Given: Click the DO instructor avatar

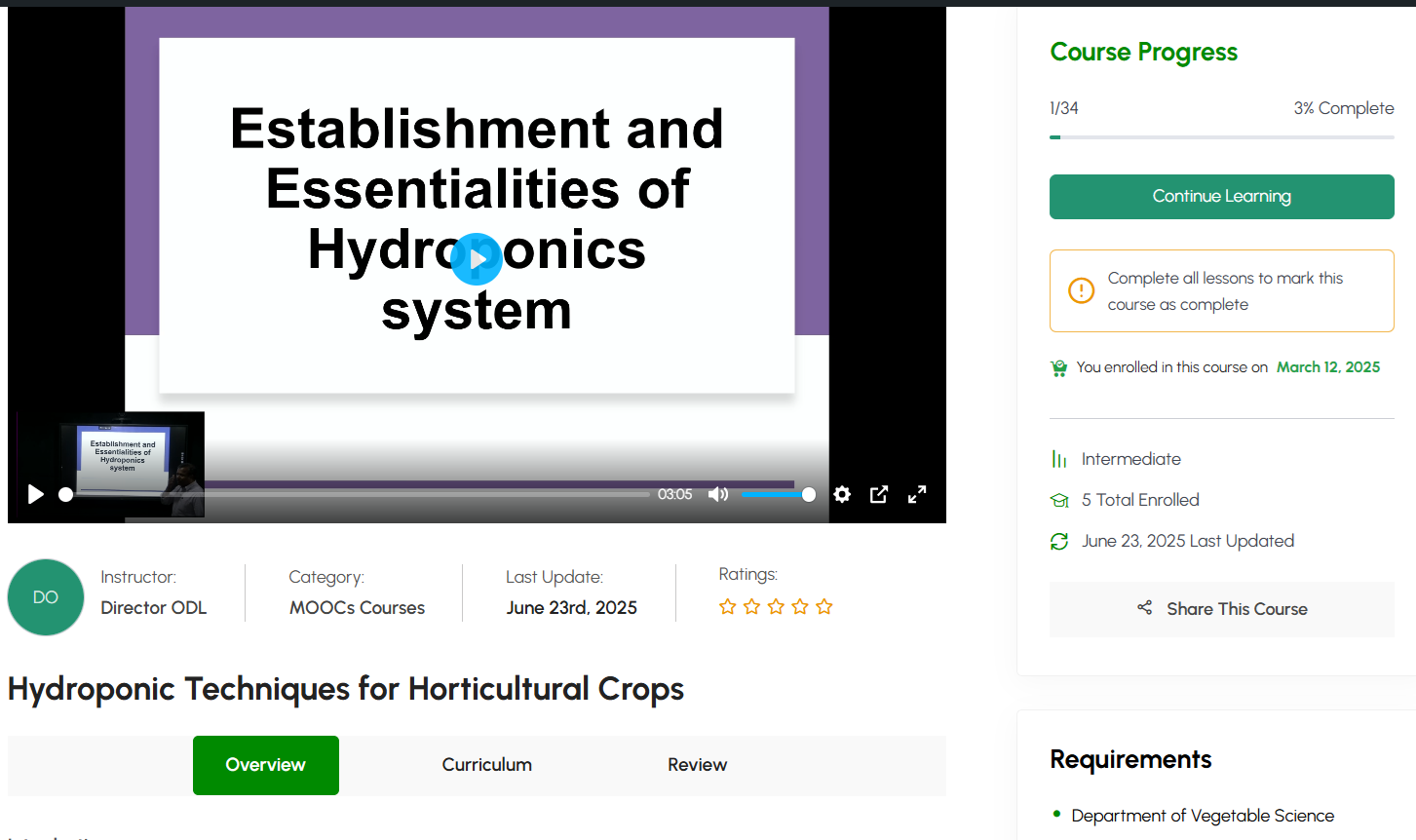Looking at the screenshot, I should [46, 597].
